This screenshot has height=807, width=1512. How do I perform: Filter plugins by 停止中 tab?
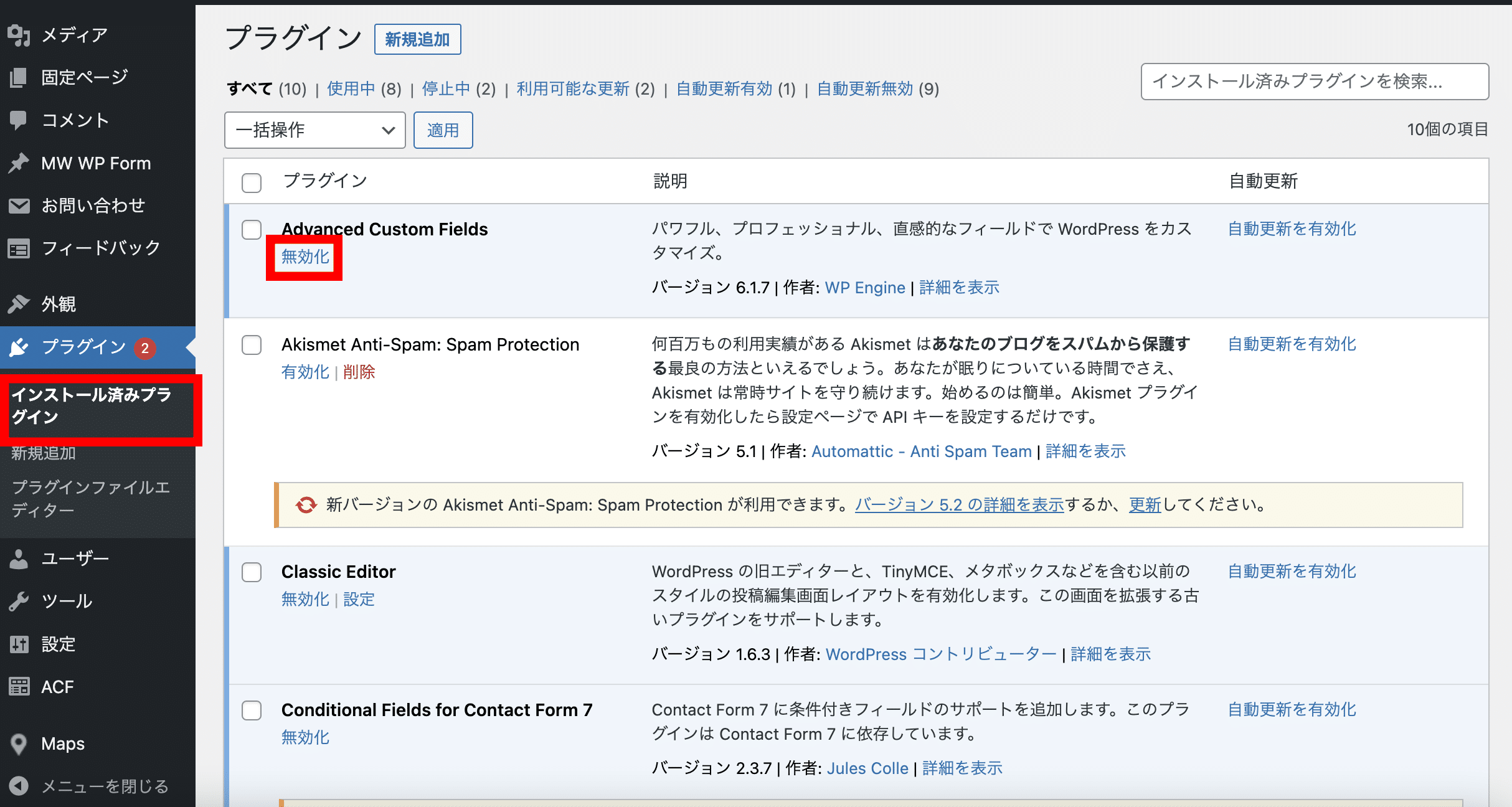(x=446, y=89)
